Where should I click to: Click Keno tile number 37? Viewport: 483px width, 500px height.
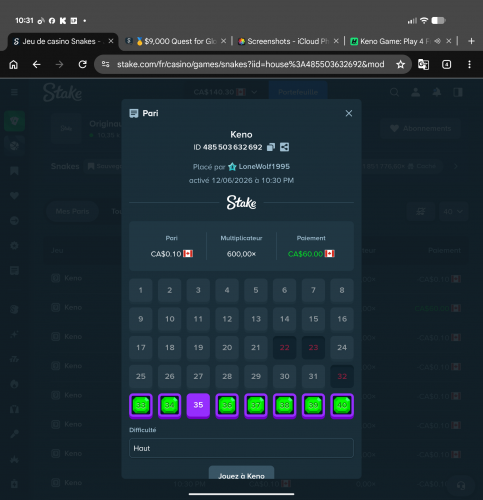point(256,405)
